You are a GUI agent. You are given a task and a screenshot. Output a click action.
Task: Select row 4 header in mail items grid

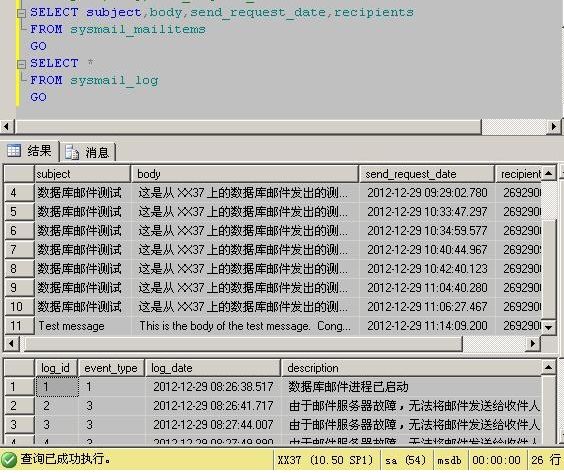click(x=19, y=193)
